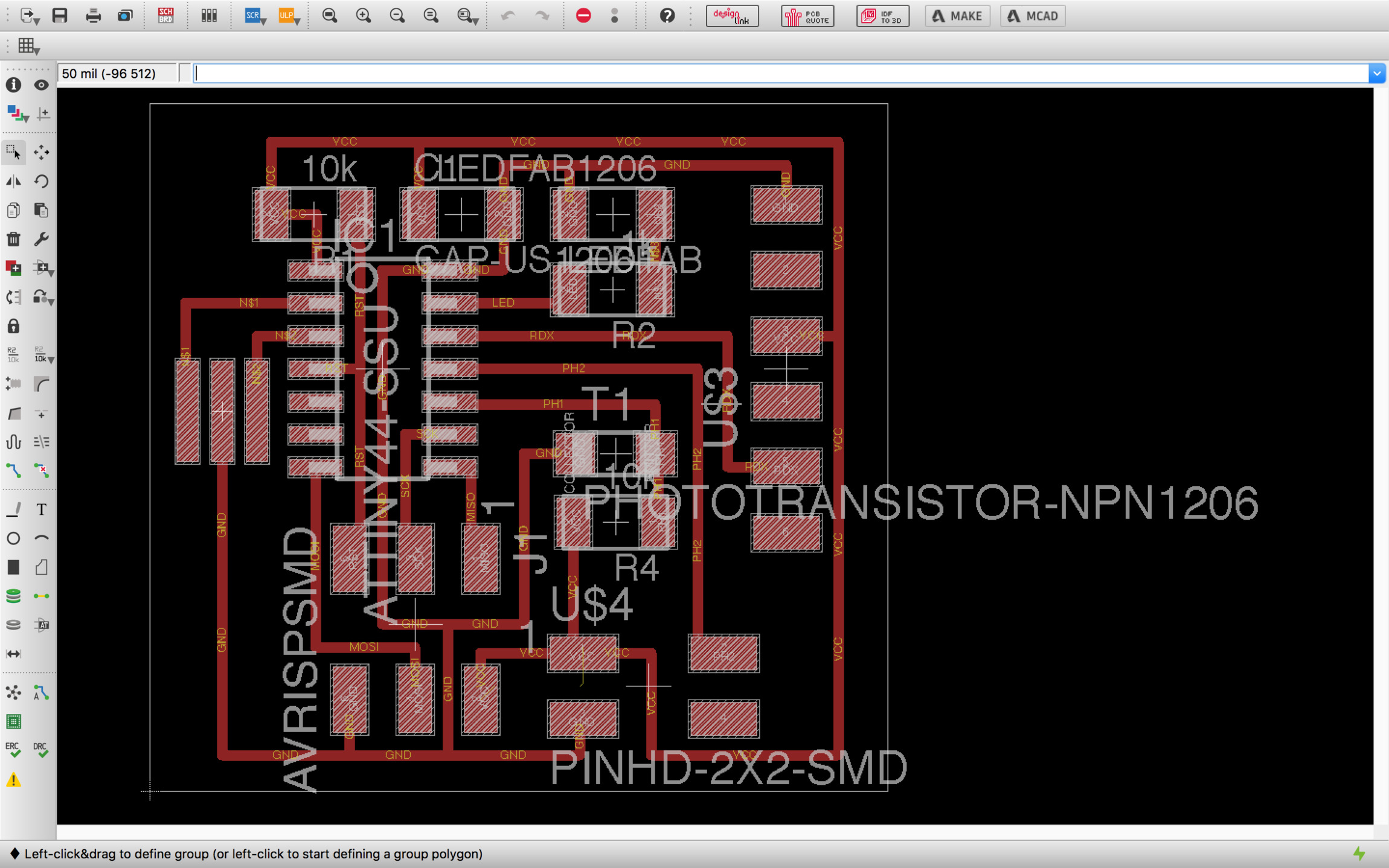Select the Group selection tool
The image size is (1389, 868).
coord(13,152)
